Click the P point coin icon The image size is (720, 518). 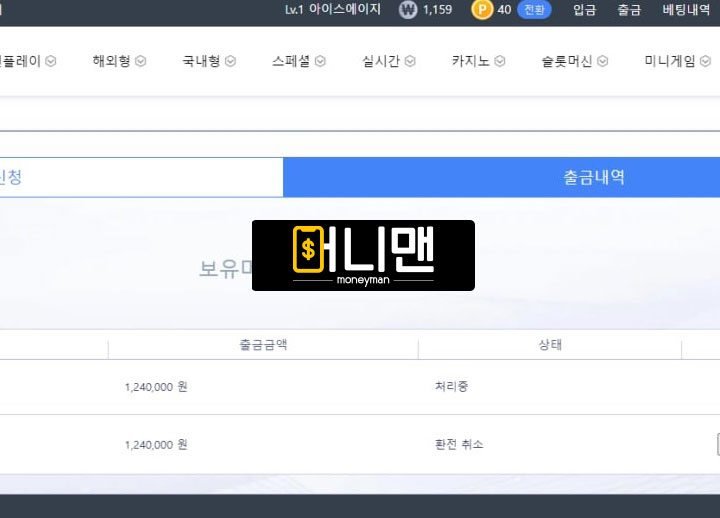click(482, 10)
